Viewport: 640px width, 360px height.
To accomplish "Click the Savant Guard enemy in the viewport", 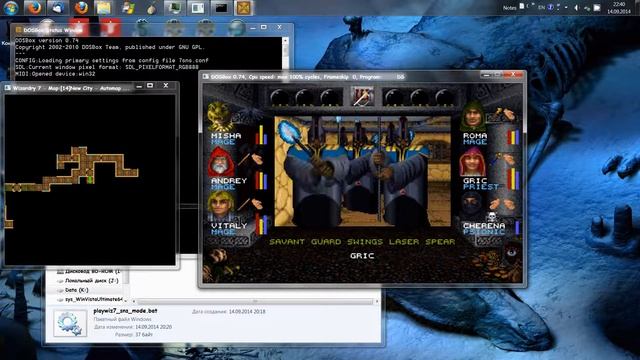I will coord(359,171).
